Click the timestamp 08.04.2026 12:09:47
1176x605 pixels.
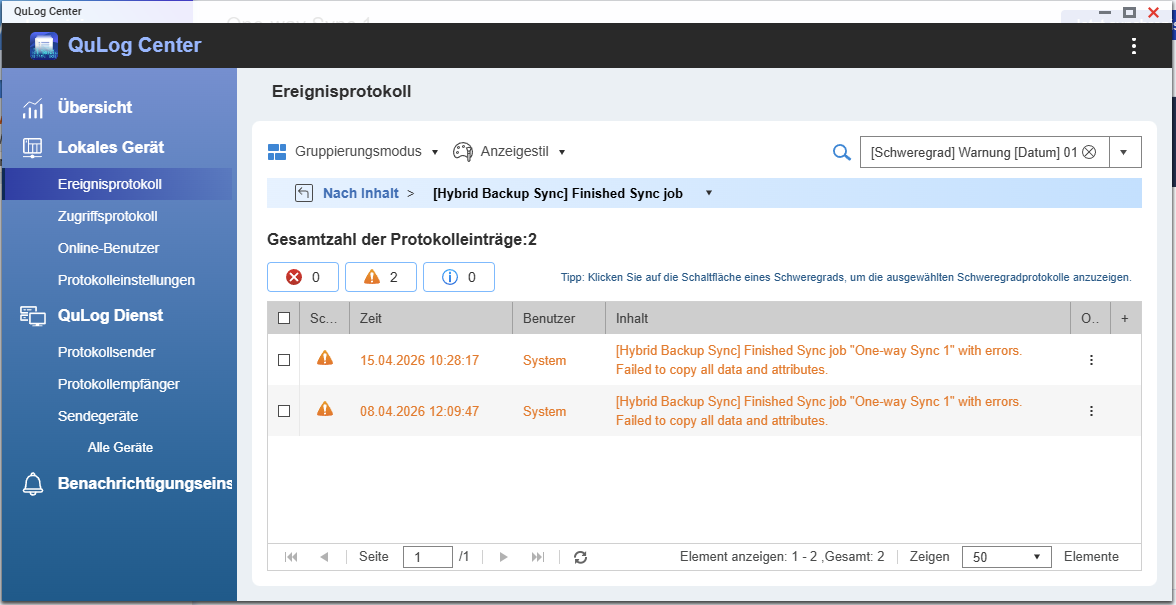(x=419, y=412)
